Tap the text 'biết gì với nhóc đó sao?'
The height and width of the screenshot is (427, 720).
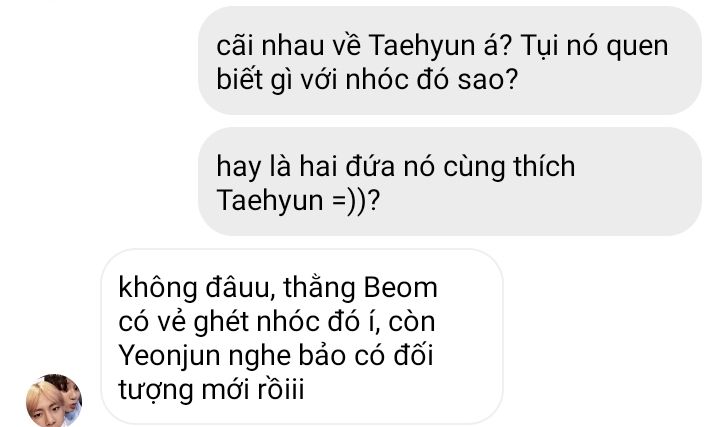pos(367,79)
